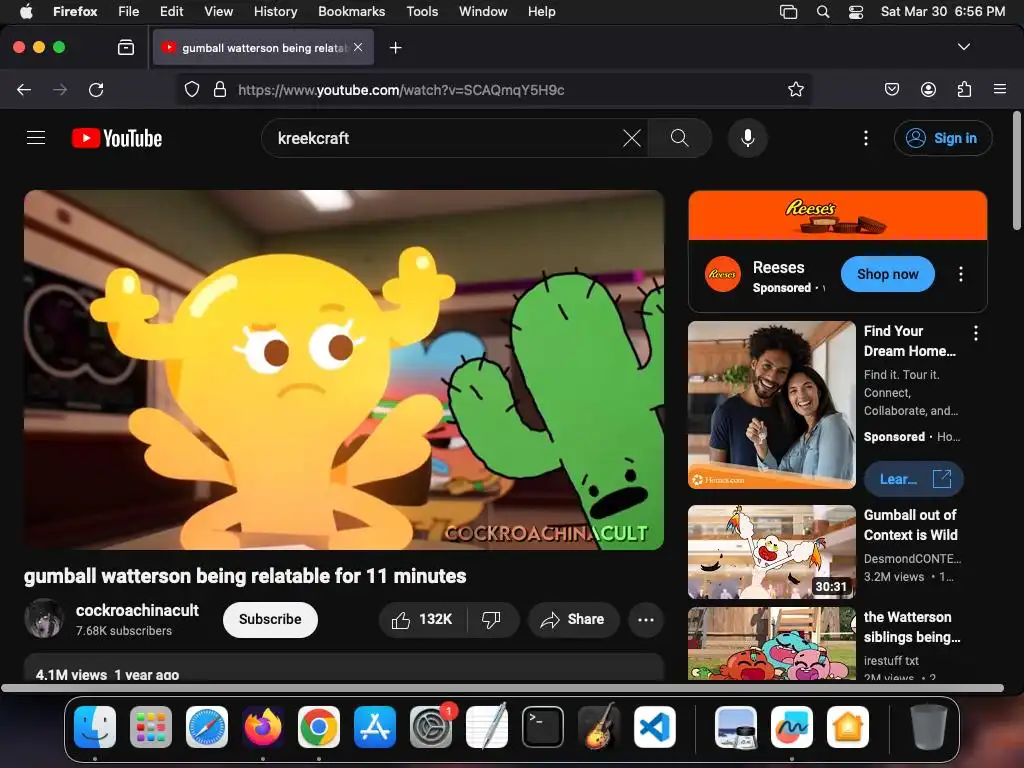Open the Apple menu
This screenshot has height=768, width=1024.
click(x=25, y=11)
